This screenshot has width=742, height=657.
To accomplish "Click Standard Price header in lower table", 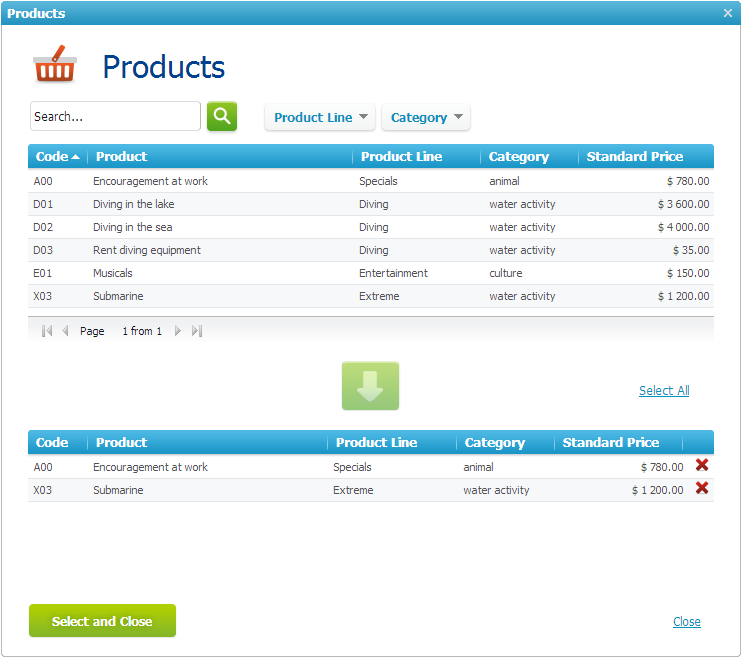I will [x=618, y=442].
